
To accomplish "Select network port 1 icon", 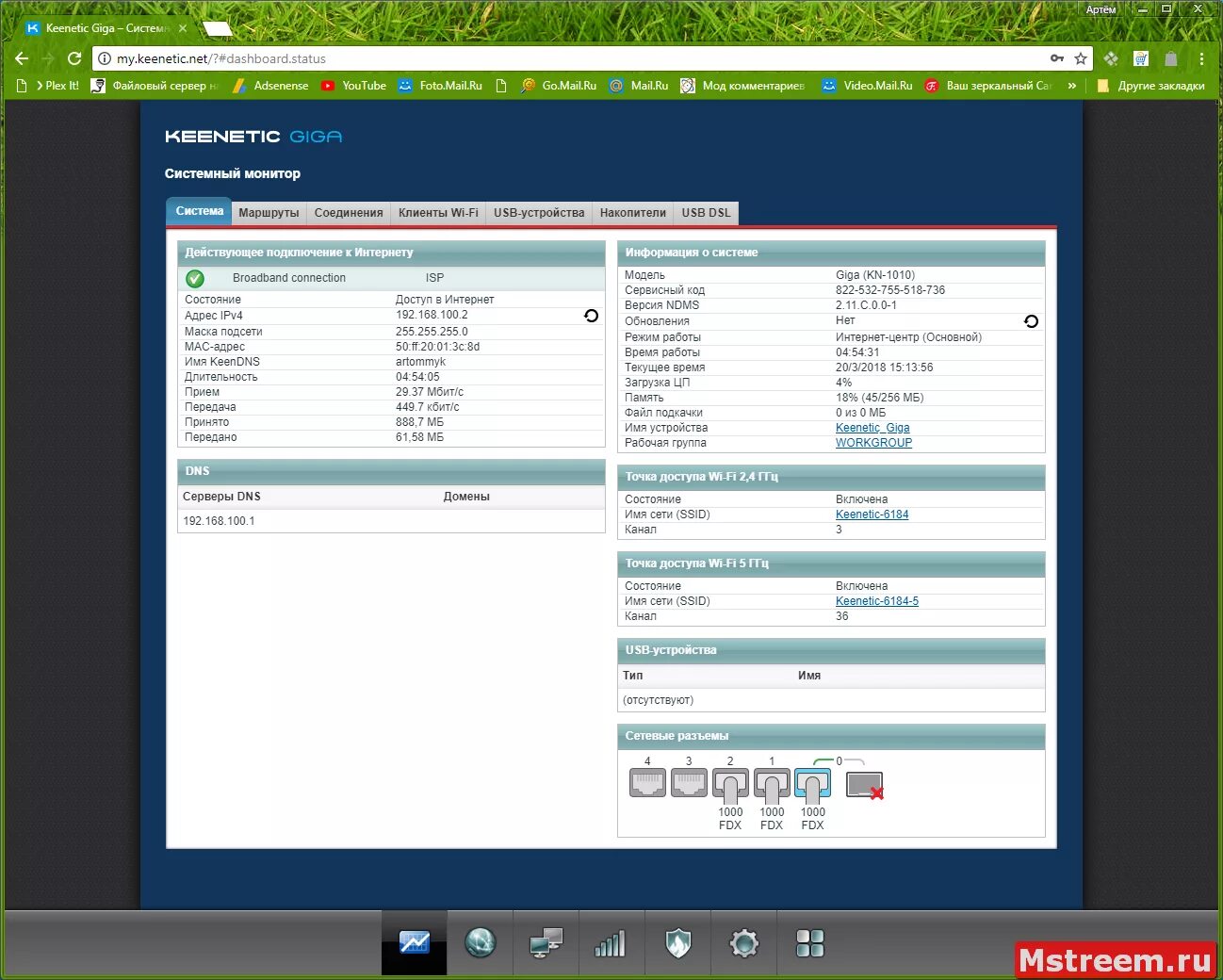I will 772,784.
